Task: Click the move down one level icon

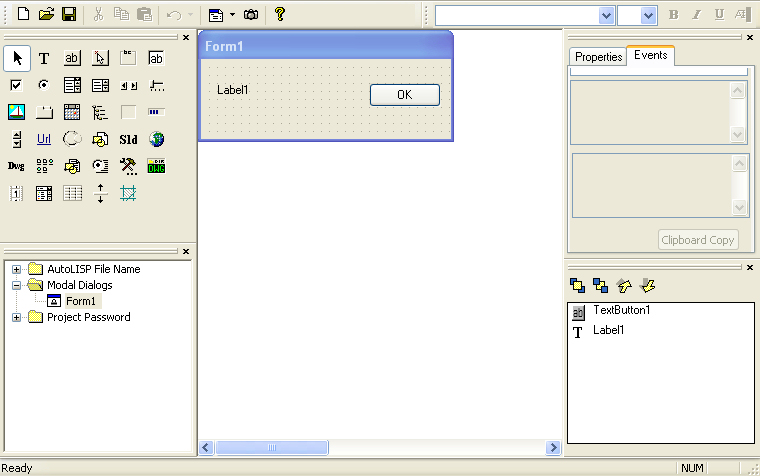Action: click(x=648, y=286)
